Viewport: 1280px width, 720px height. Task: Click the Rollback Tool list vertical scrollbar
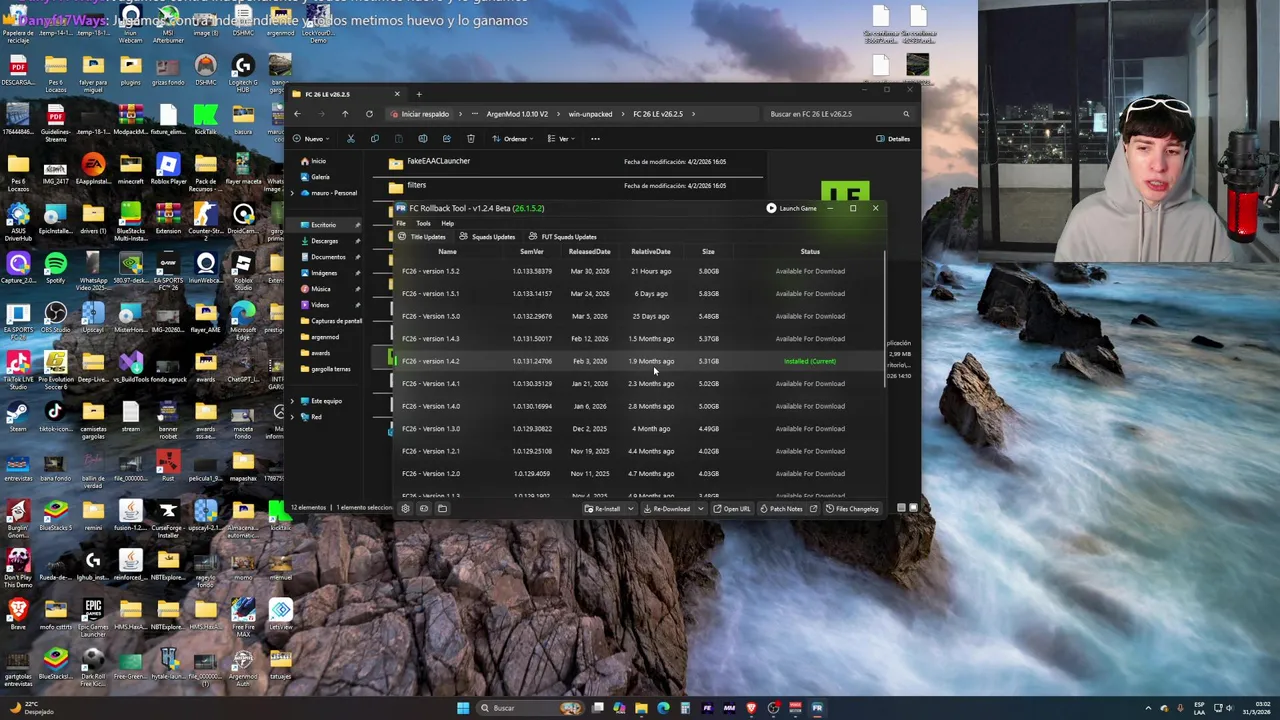886,318
